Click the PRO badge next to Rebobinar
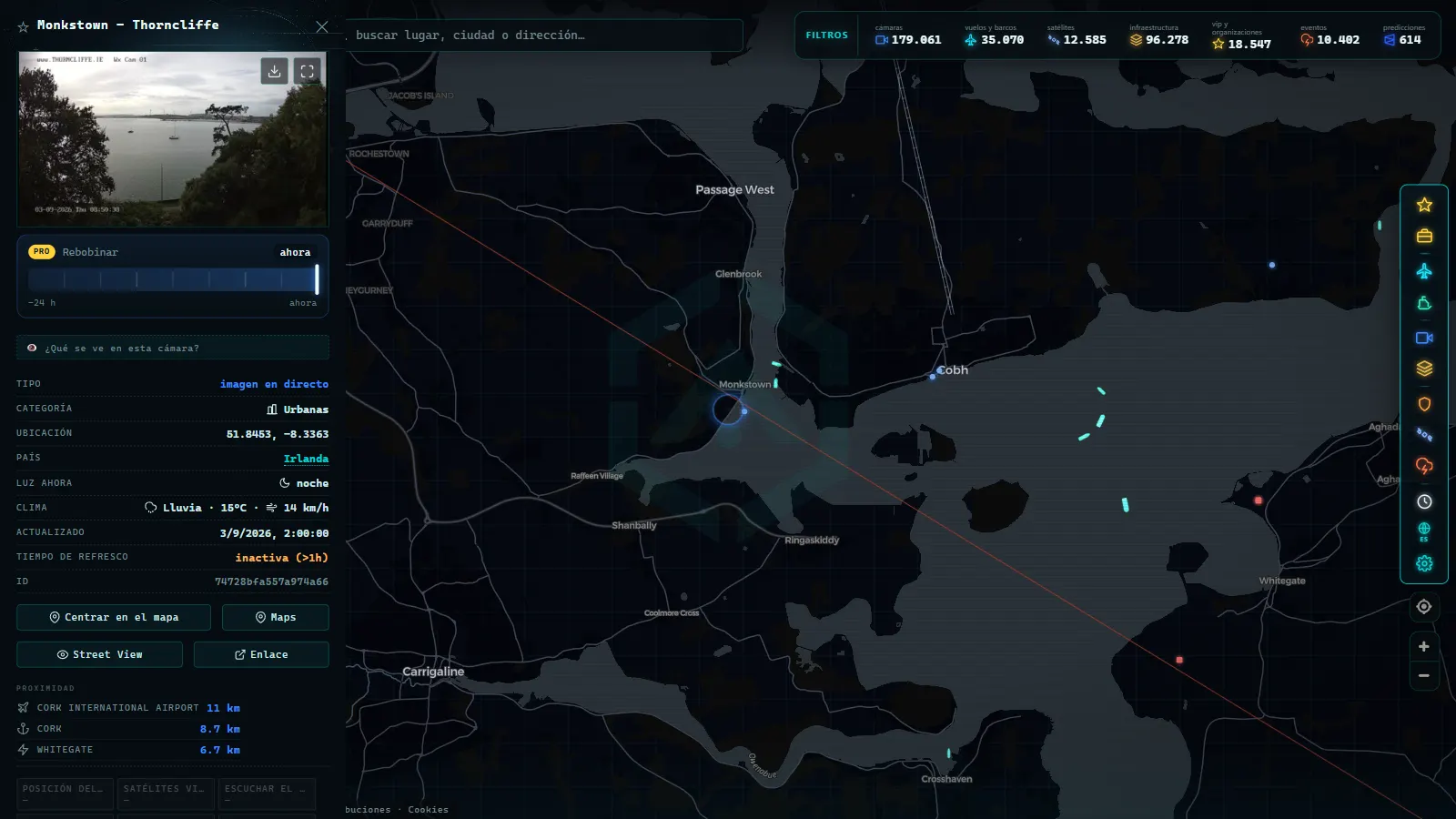 (42, 252)
